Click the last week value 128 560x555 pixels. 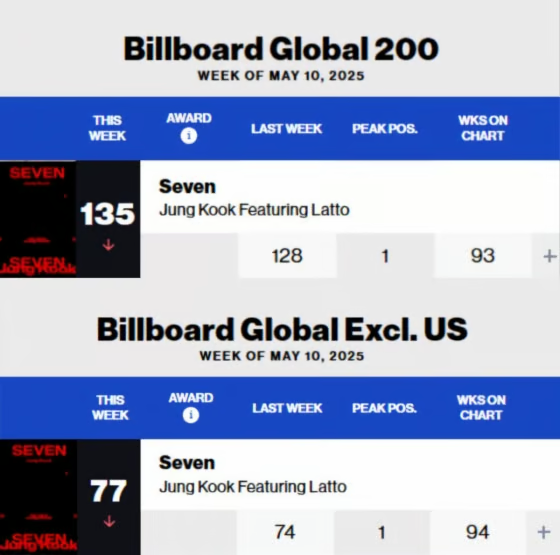287,256
